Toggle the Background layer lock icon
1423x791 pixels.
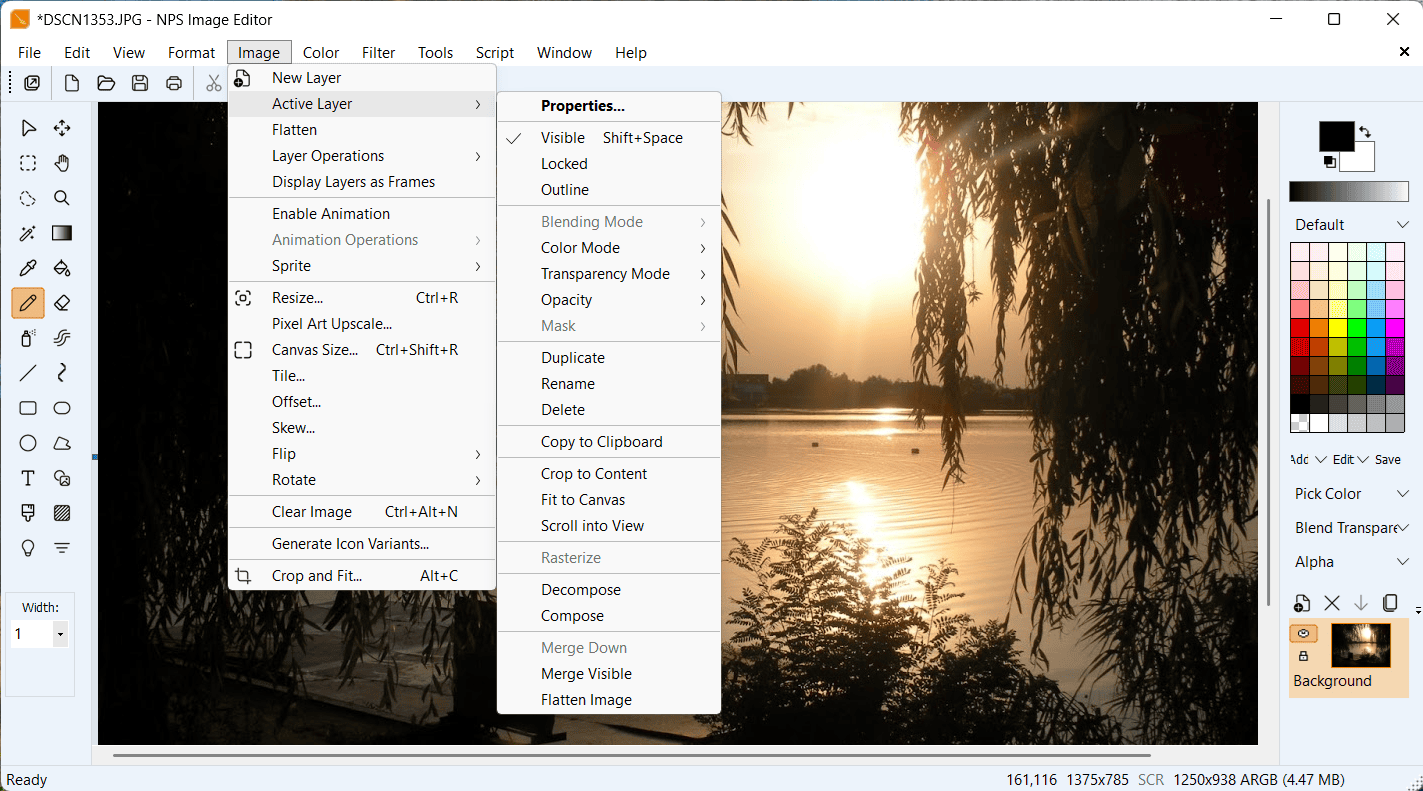[1303, 656]
